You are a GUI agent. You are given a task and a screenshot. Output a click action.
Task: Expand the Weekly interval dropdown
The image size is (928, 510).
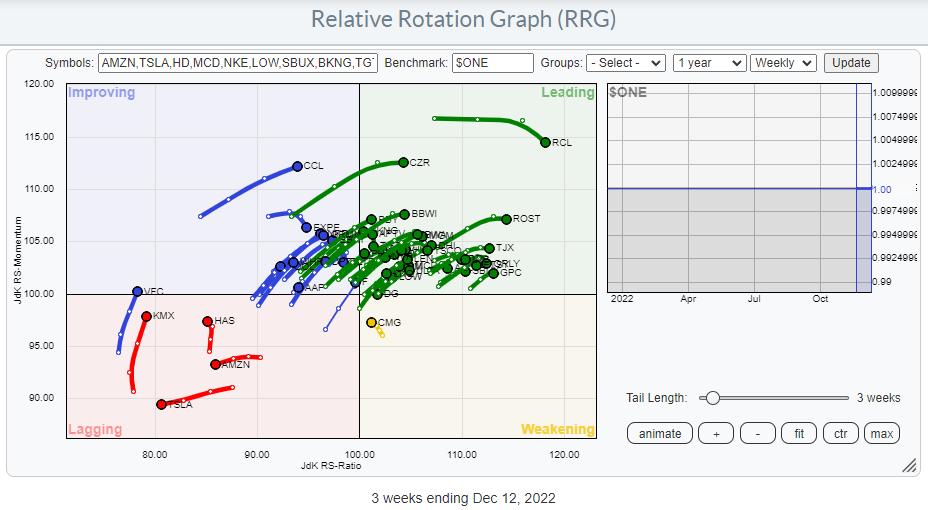click(x=783, y=63)
